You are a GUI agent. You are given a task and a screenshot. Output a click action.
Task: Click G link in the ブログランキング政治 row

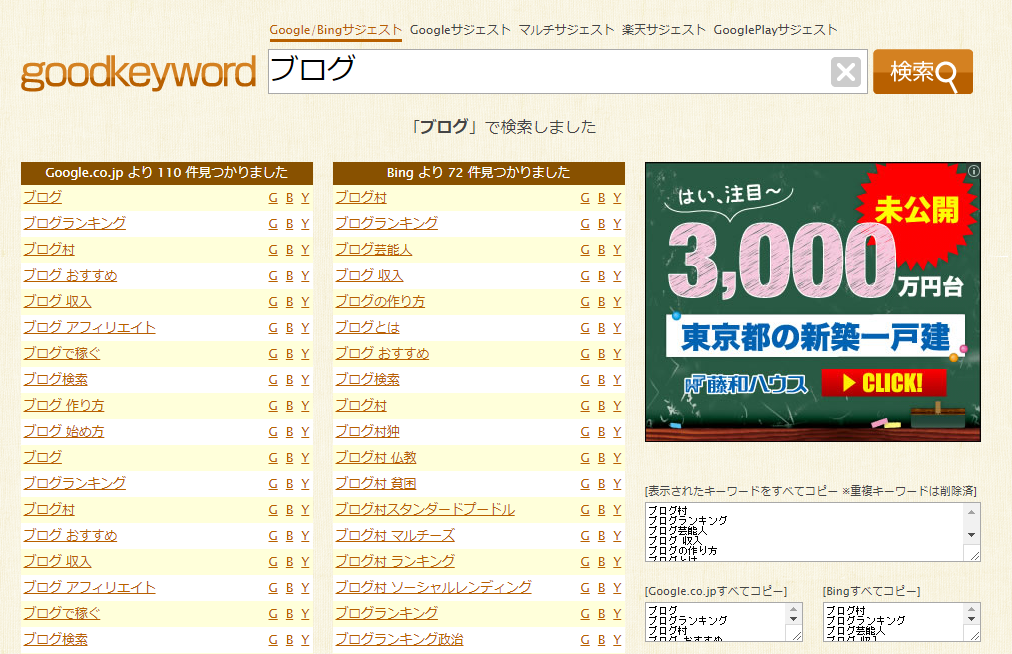tap(585, 640)
